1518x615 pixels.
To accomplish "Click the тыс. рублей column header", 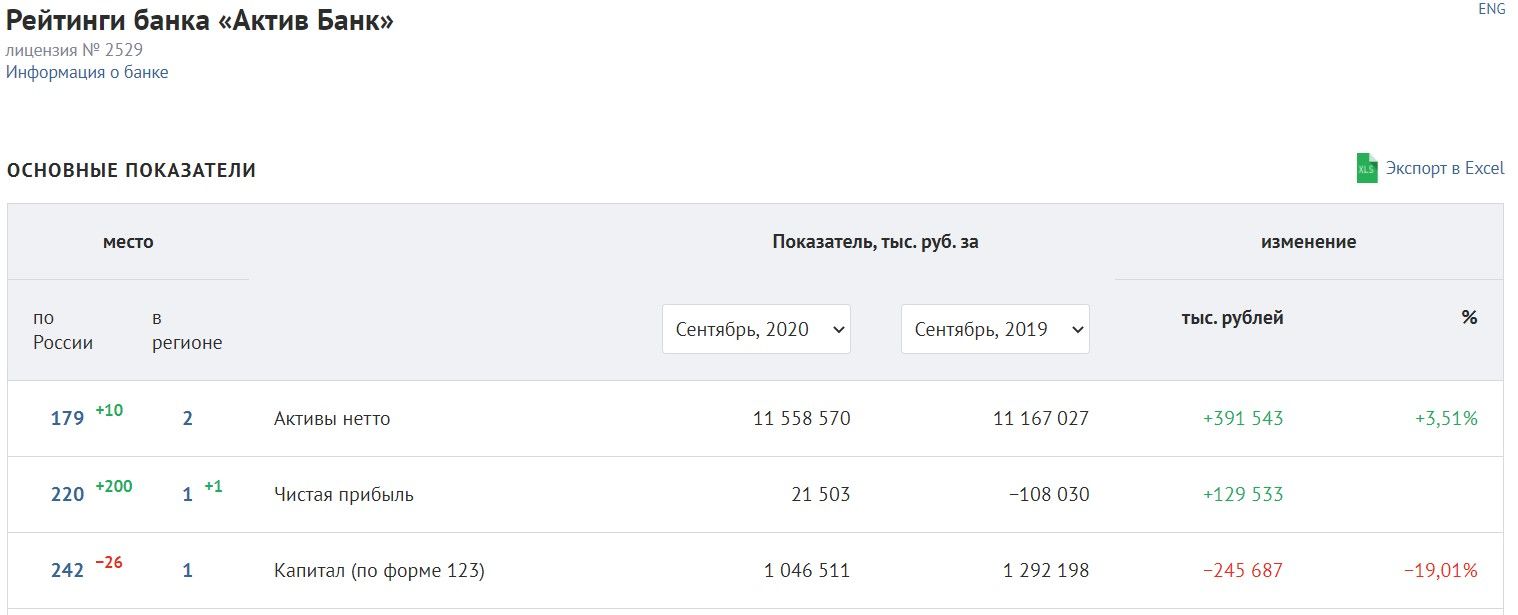I will tap(1232, 318).
